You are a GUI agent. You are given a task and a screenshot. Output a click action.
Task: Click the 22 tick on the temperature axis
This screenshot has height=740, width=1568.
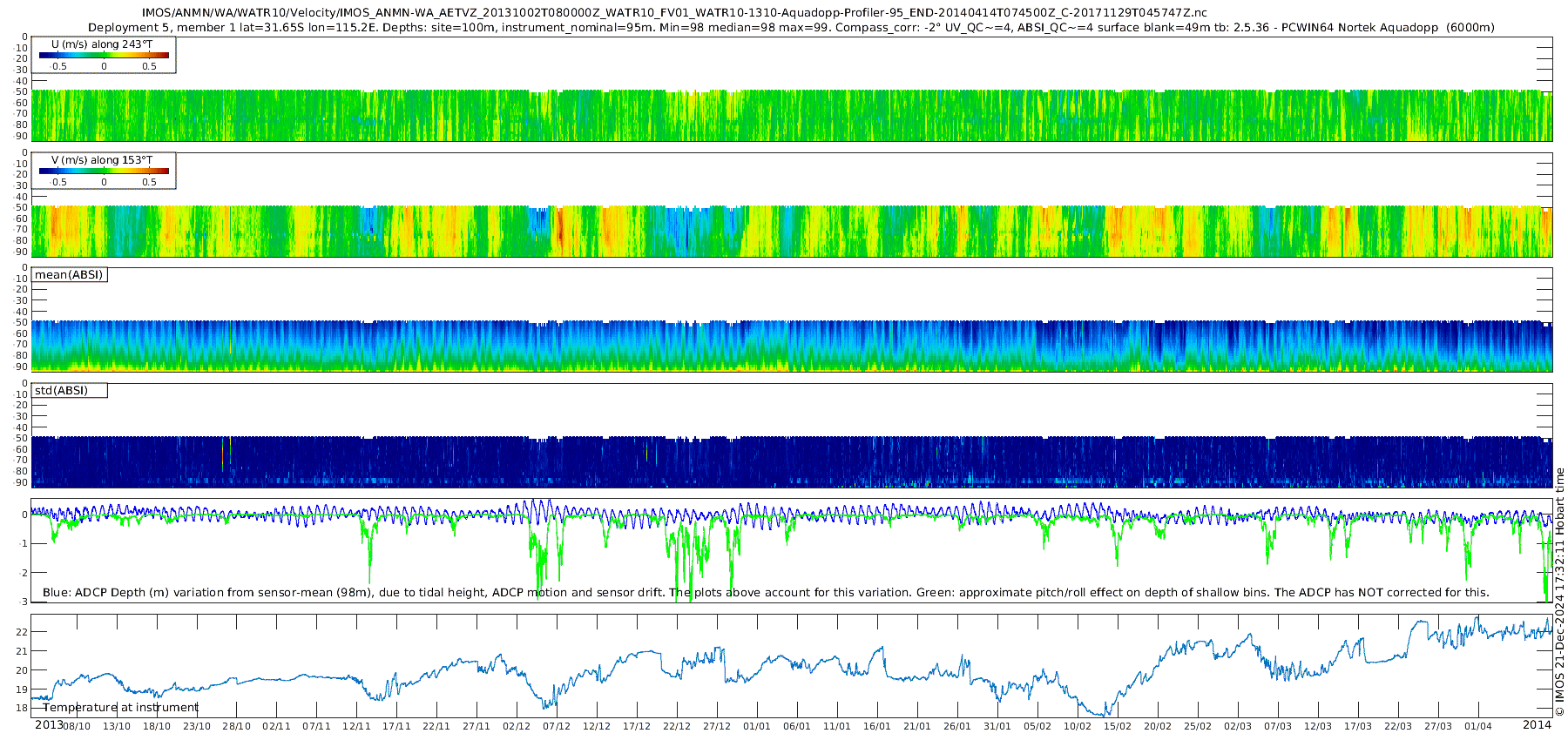[22, 632]
